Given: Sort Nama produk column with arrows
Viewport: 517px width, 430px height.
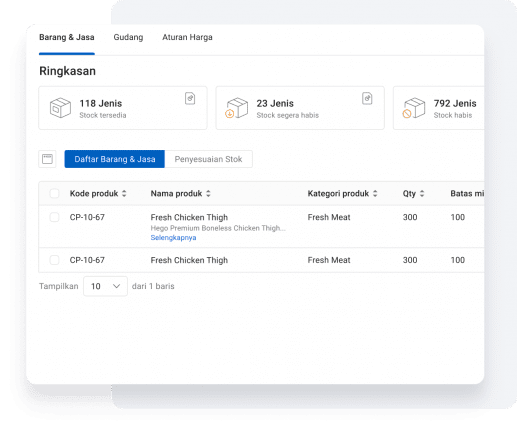Looking at the screenshot, I should [x=208, y=193].
